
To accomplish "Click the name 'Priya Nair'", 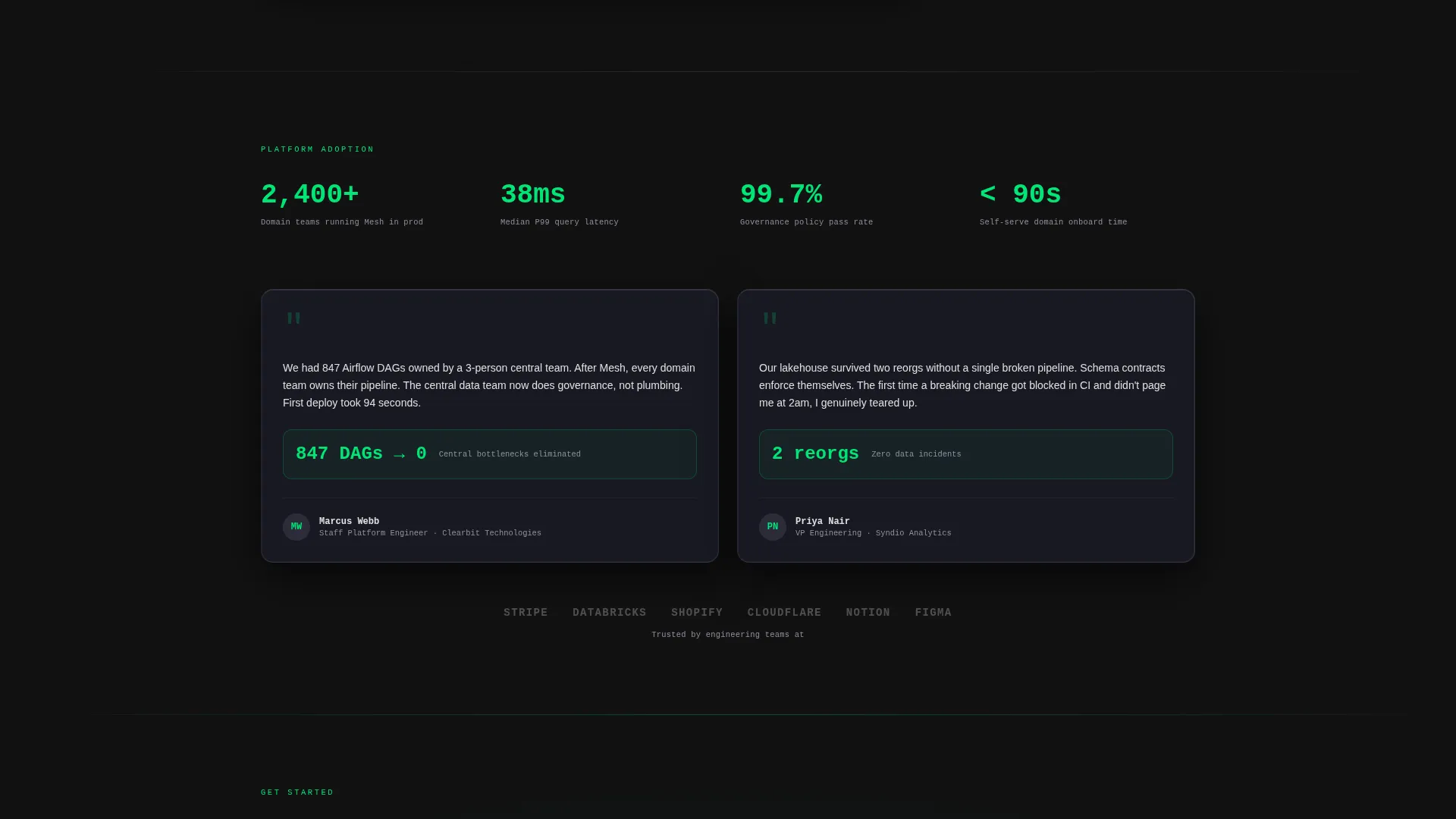I will (823, 522).
